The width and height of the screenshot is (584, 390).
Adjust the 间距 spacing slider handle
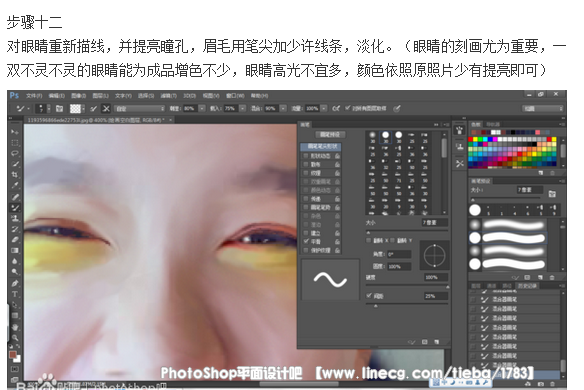pyautogui.click(x=375, y=306)
